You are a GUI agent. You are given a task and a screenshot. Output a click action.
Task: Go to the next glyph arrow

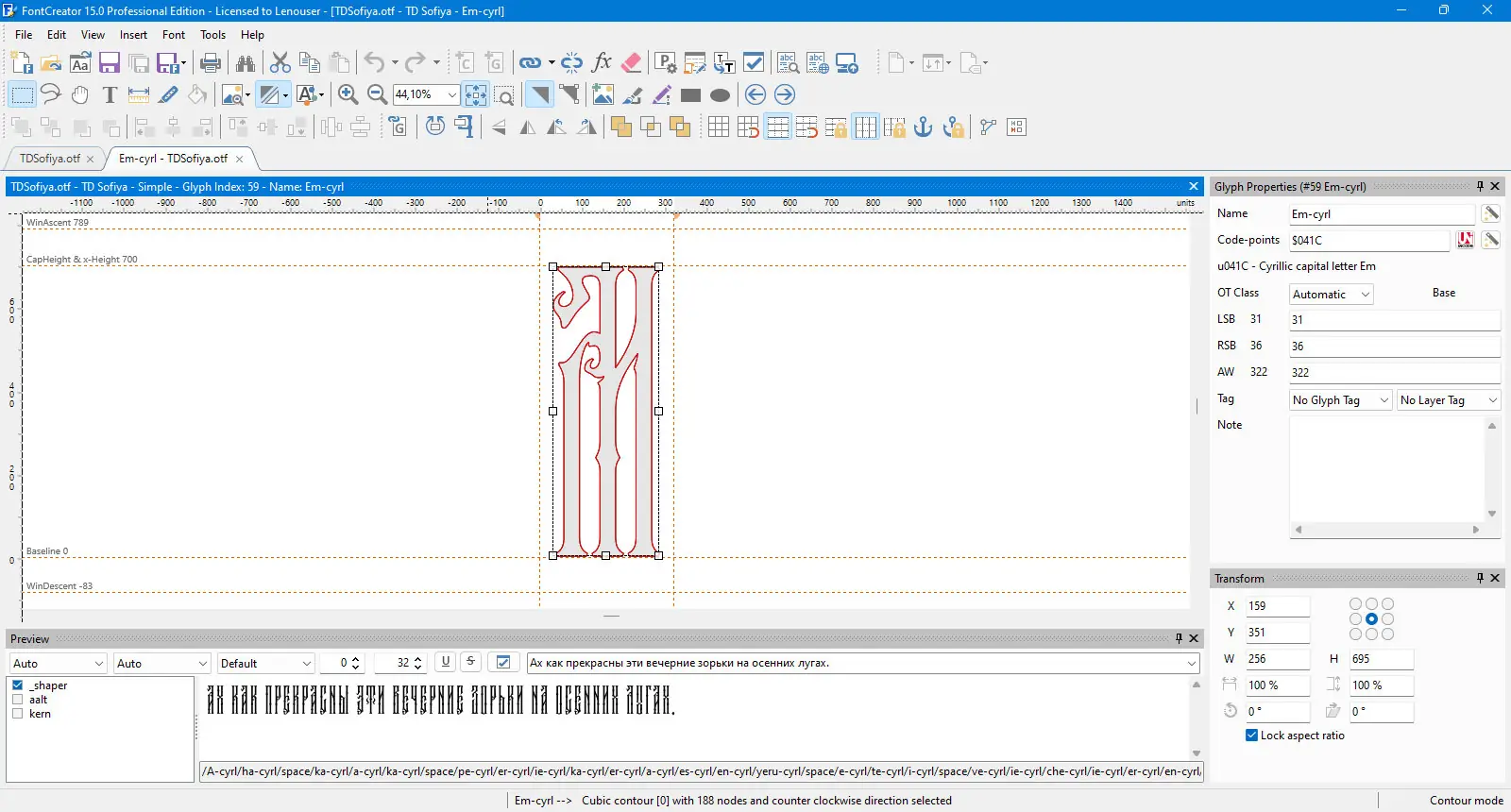784,94
